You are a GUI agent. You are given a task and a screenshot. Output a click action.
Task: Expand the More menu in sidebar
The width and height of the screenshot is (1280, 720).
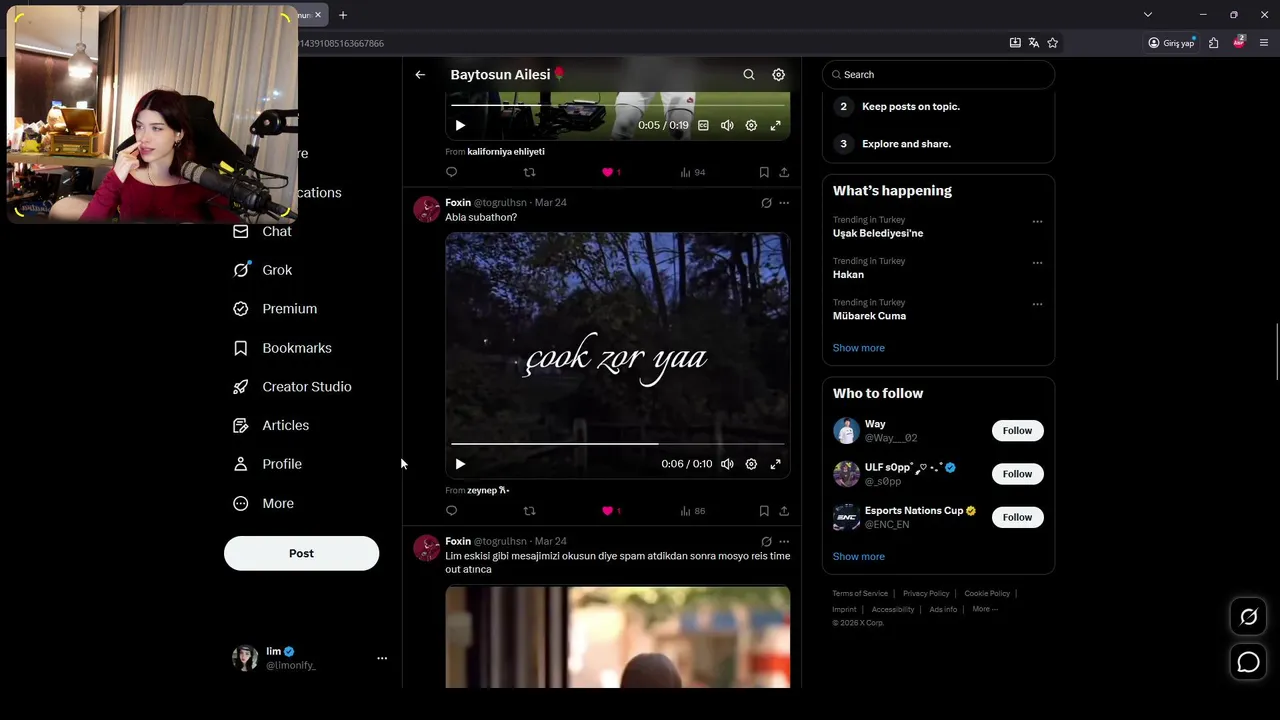[263, 503]
